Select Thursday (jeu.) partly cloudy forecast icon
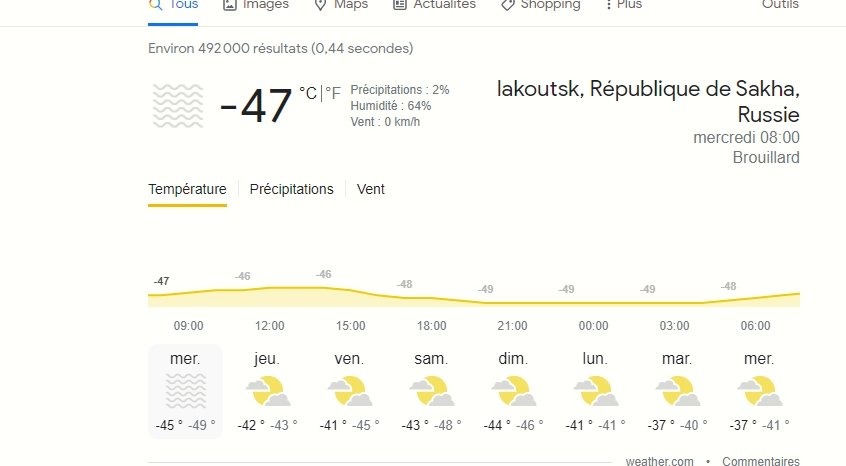846x466 pixels. pyautogui.click(x=268, y=392)
